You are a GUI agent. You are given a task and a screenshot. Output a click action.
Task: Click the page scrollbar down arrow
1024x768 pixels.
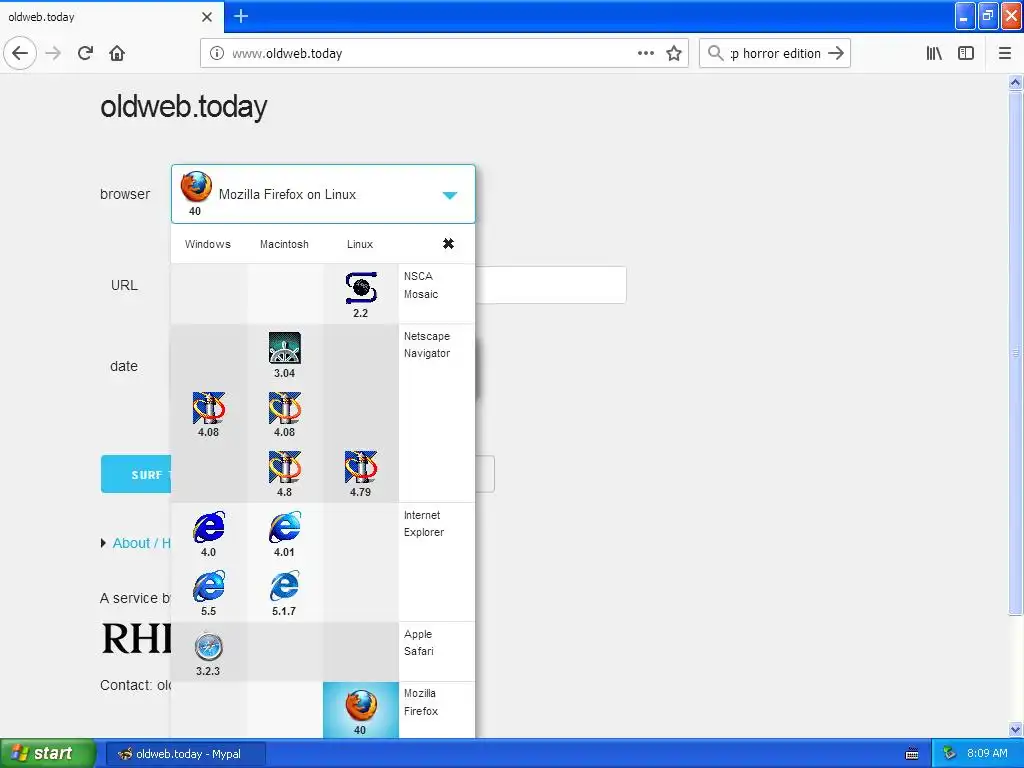click(x=1015, y=729)
